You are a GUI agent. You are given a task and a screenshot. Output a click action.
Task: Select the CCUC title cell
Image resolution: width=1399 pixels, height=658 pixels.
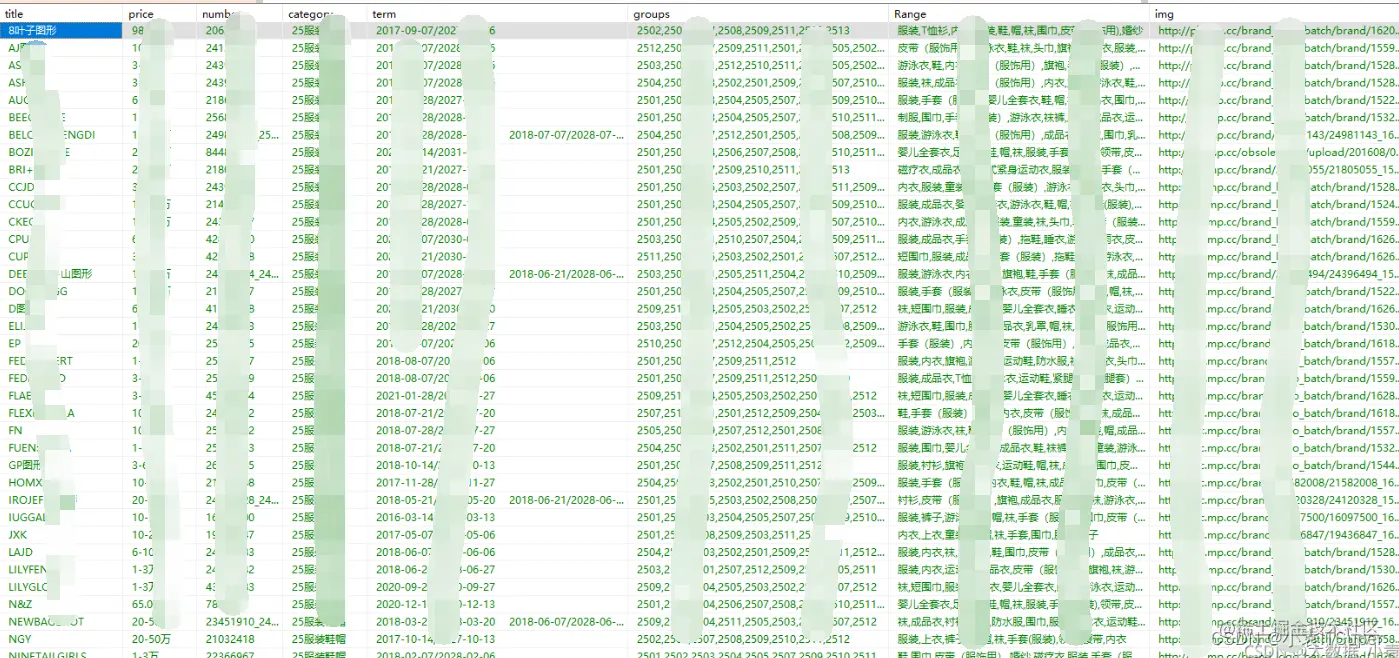63,204
